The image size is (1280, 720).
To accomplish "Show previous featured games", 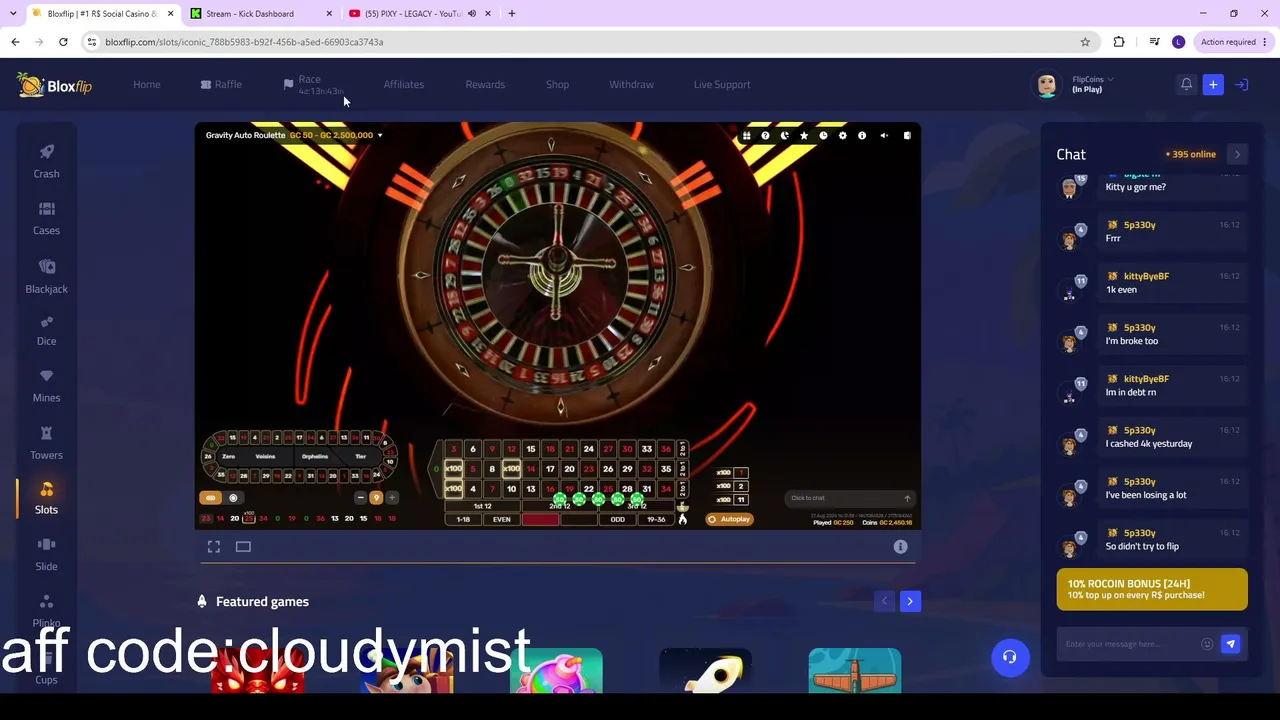I will coord(884,601).
